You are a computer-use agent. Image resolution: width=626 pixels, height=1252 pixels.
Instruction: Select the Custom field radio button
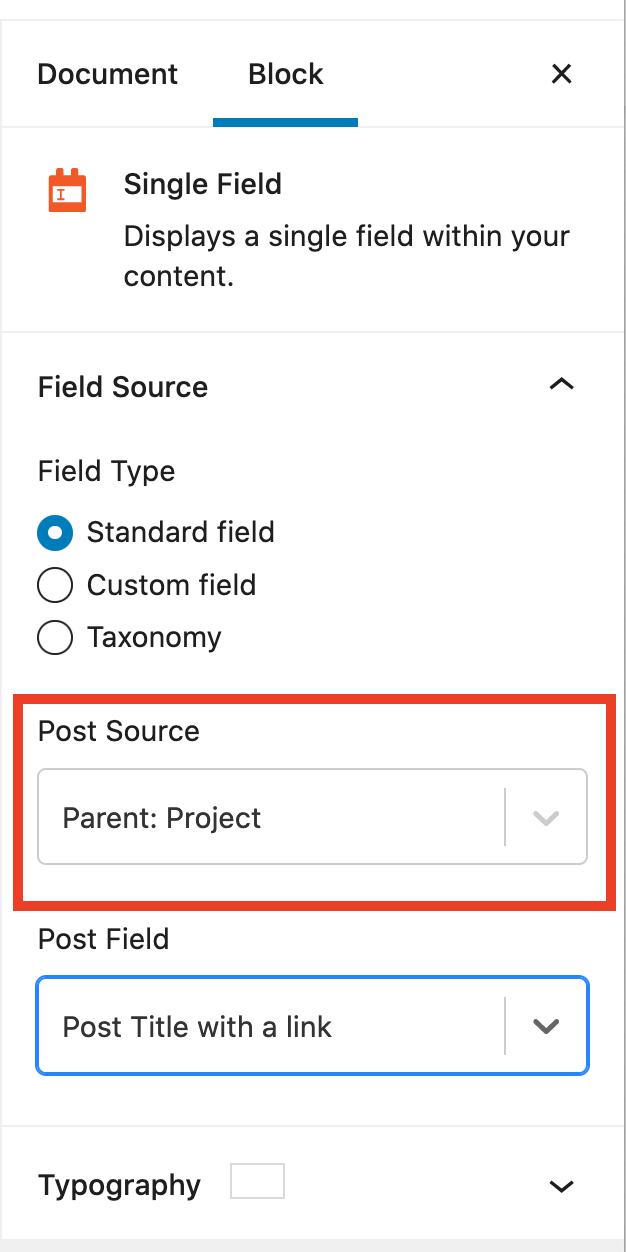tap(55, 585)
